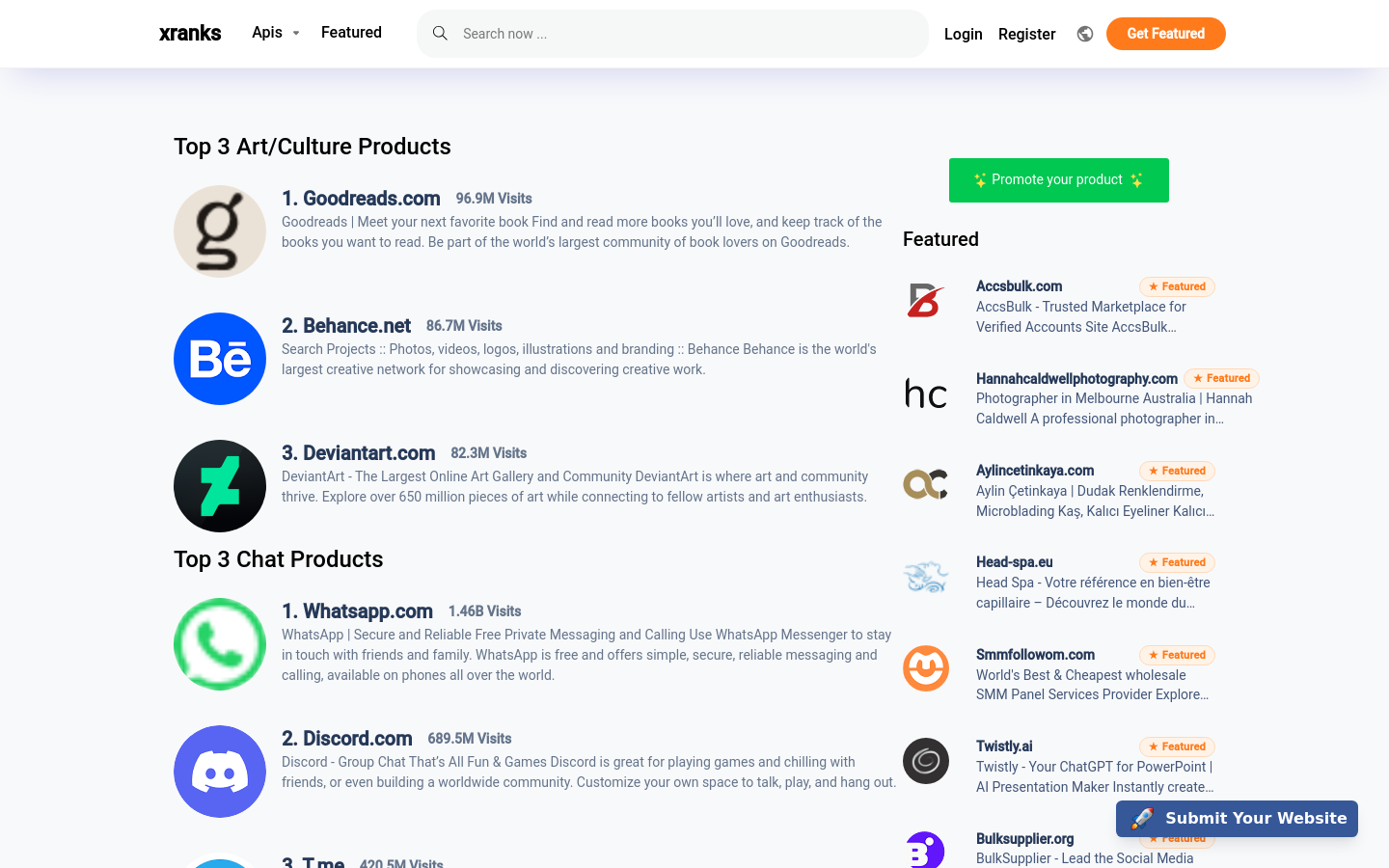Click the xranks logo
The width and height of the screenshot is (1389, 868).
190,33
